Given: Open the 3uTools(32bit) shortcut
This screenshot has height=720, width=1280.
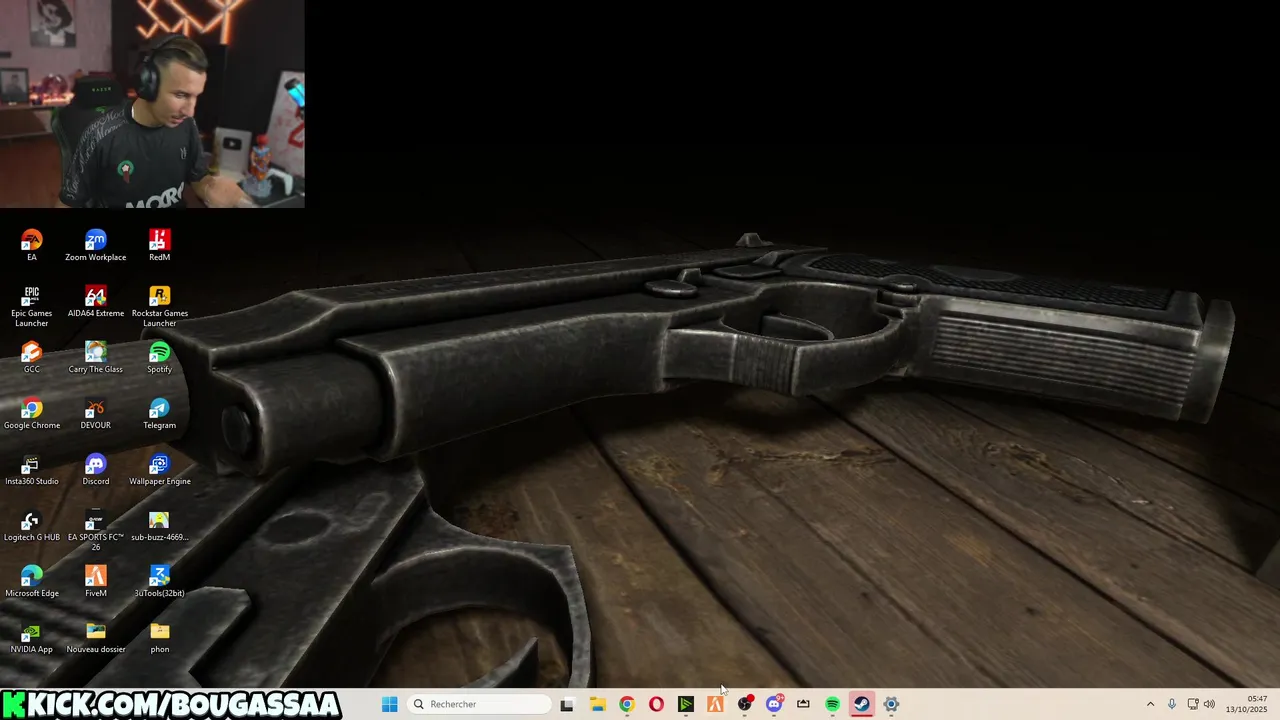Looking at the screenshot, I should point(160,581).
